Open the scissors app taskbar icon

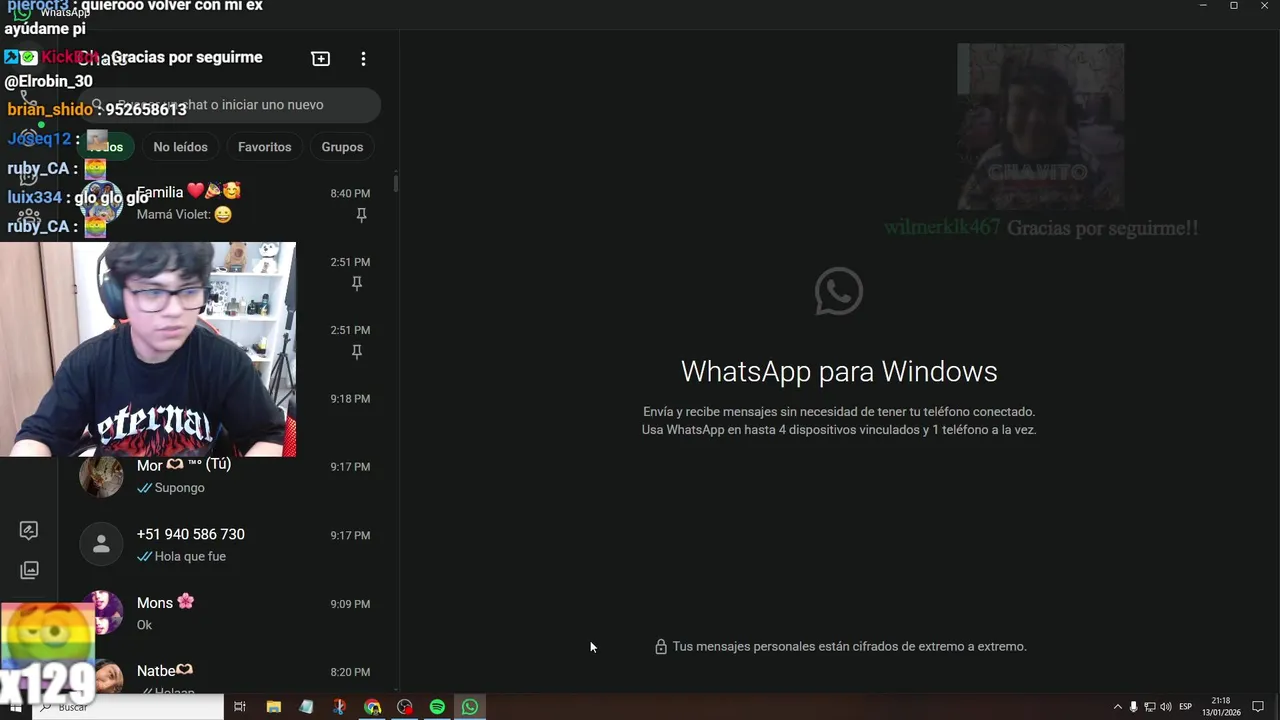339,707
